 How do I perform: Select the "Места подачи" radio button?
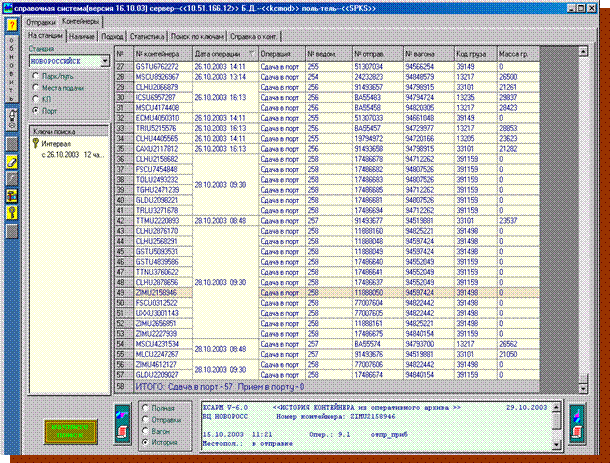(x=36, y=88)
